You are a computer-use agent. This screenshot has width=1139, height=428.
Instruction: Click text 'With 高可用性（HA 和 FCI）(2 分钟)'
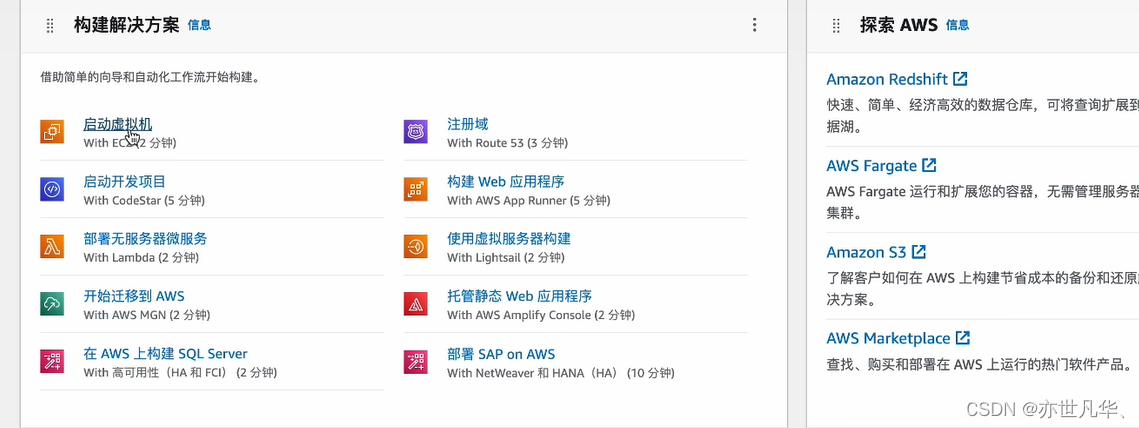(180, 373)
